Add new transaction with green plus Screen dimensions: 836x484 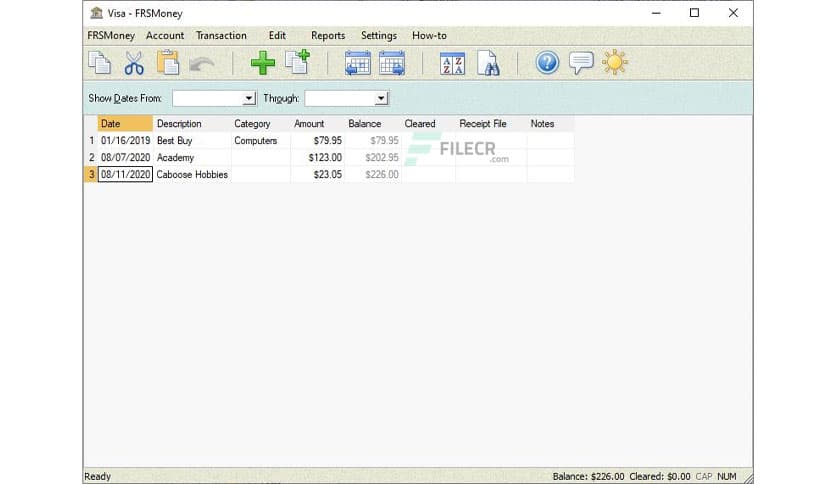point(263,63)
